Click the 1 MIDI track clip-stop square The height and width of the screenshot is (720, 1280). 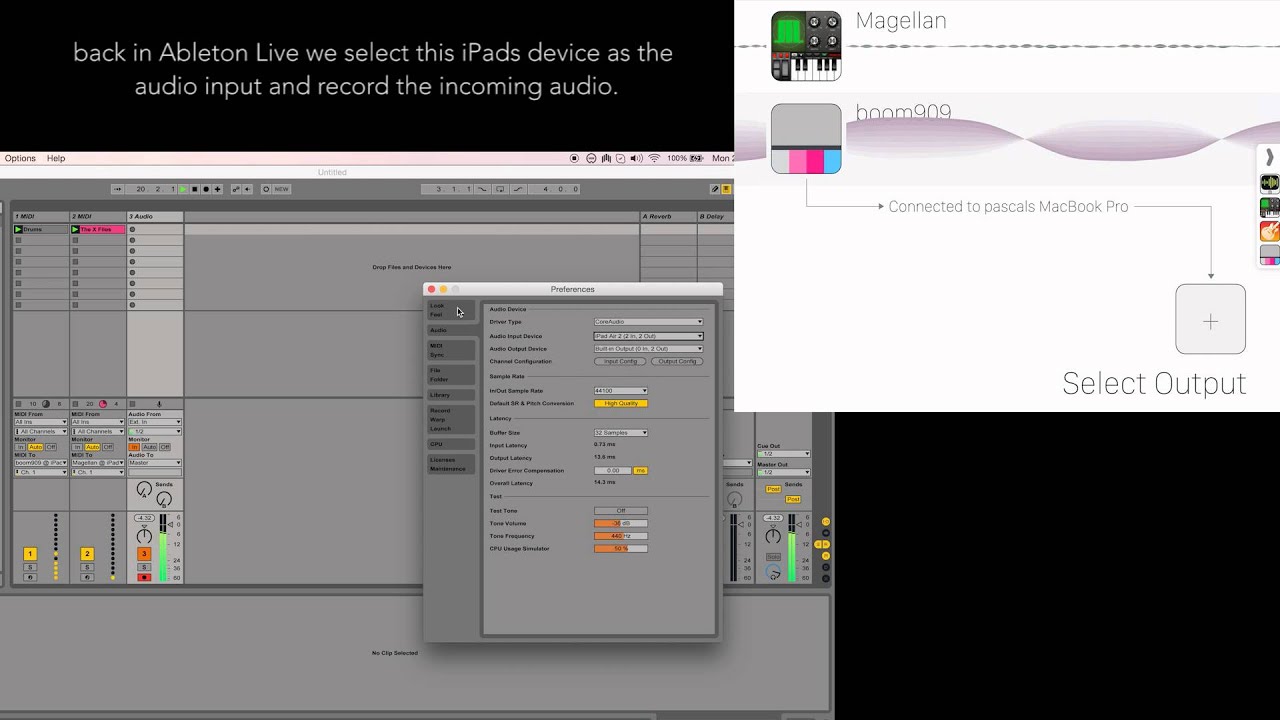coord(18,404)
